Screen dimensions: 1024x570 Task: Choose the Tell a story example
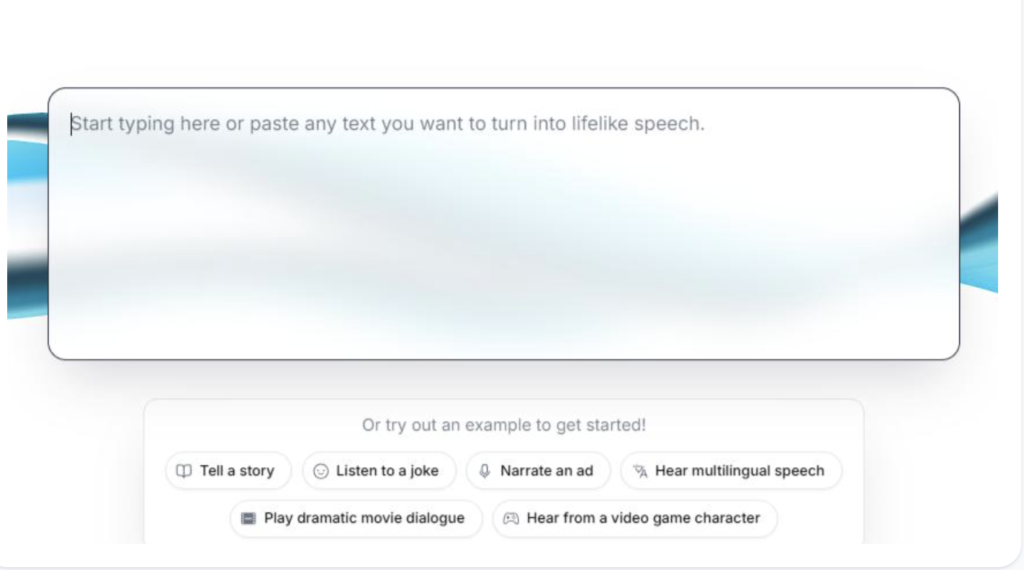tap(228, 471)
